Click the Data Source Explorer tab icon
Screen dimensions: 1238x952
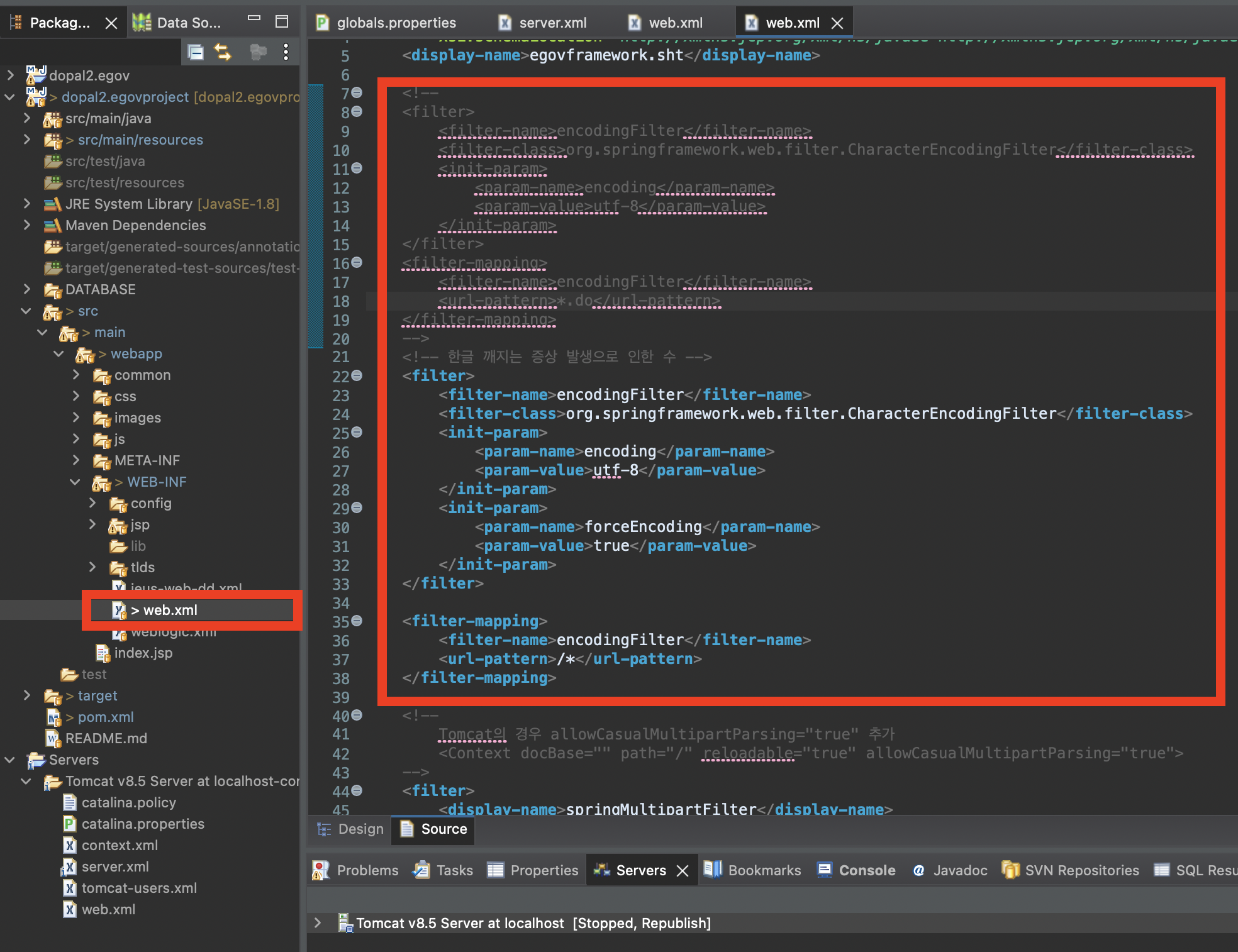[x=142, y=23]
